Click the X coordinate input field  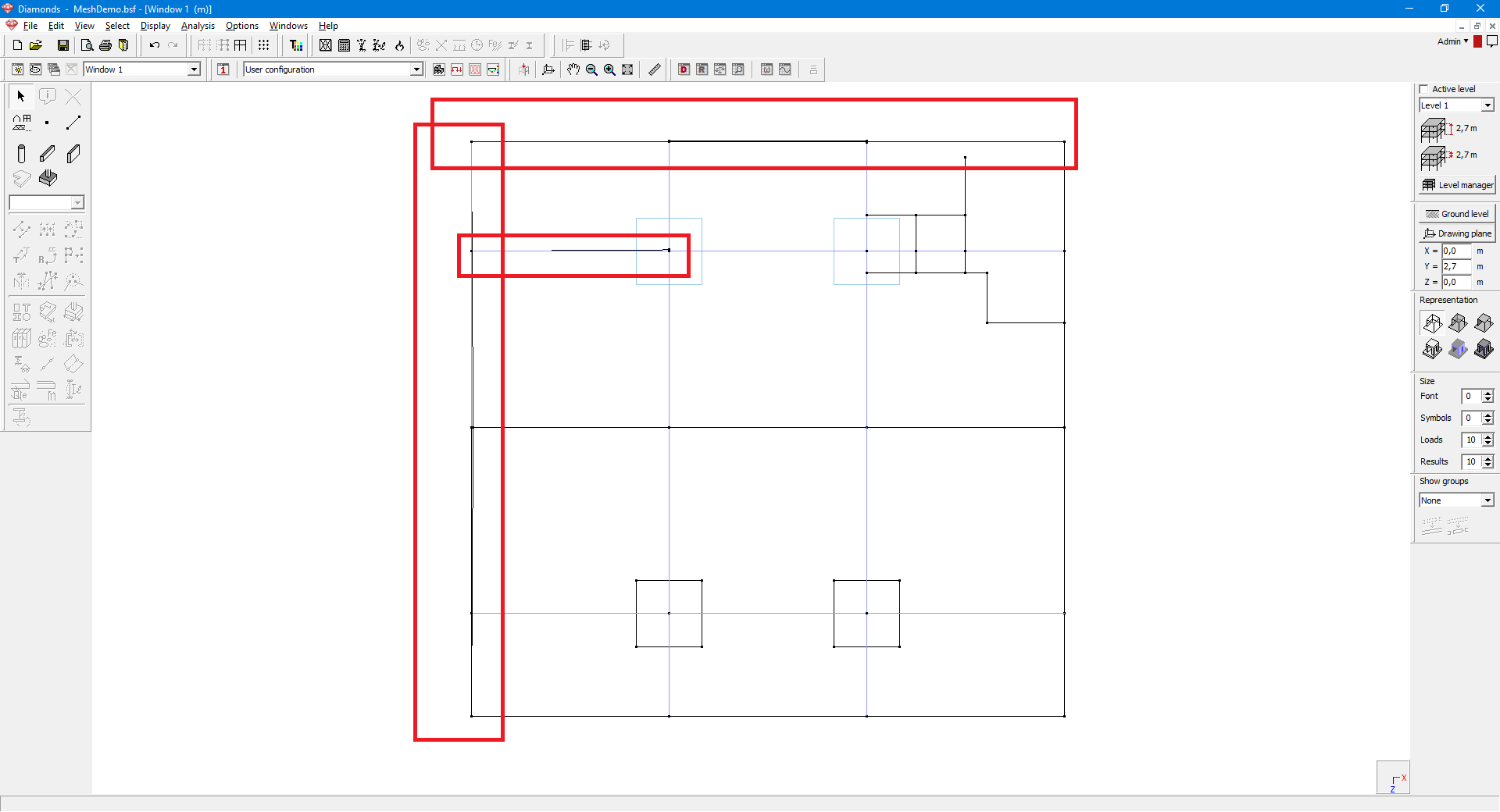click(x=1456, y=251)
